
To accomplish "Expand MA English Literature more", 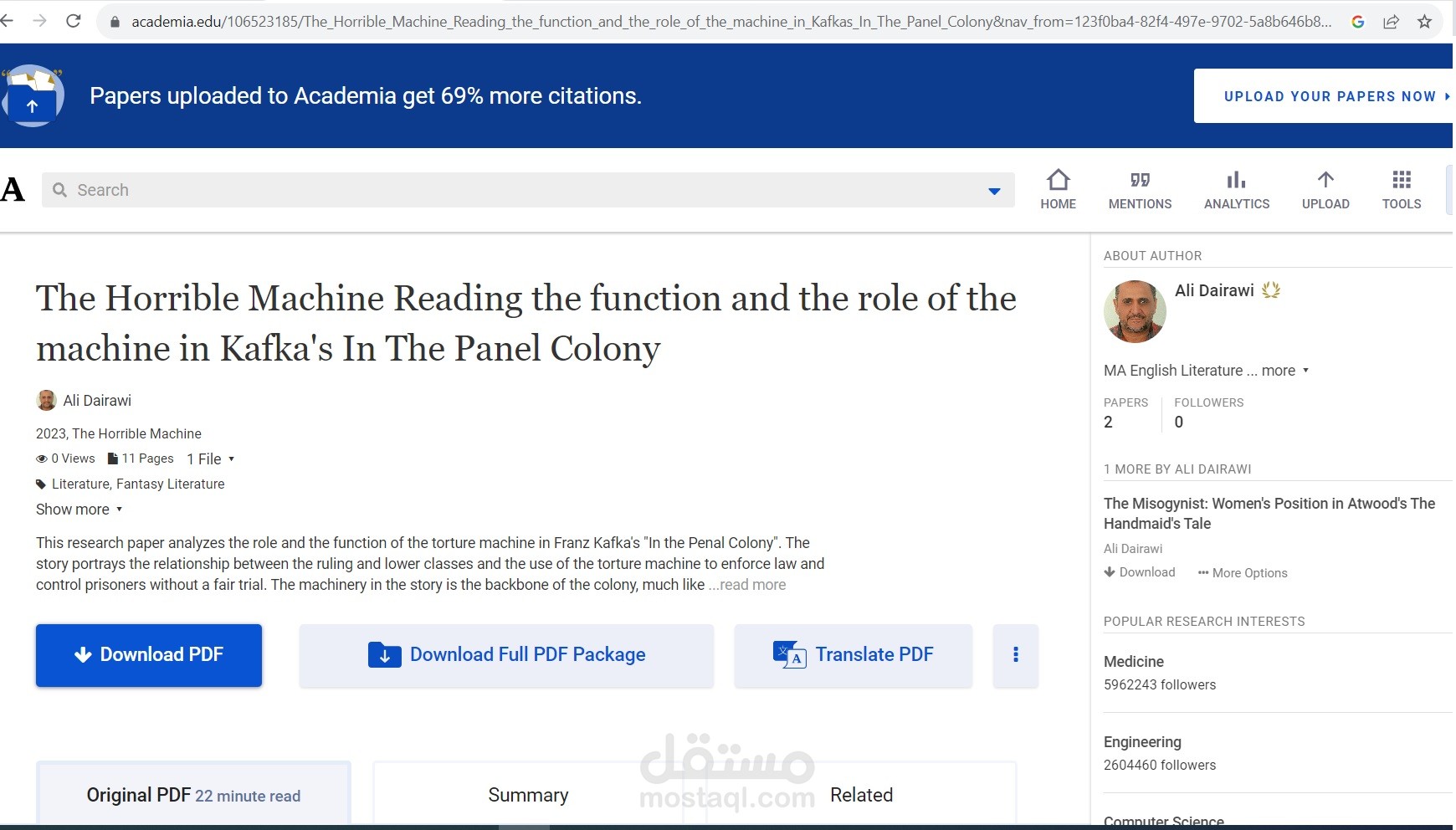I will (x=1285, y=371).
